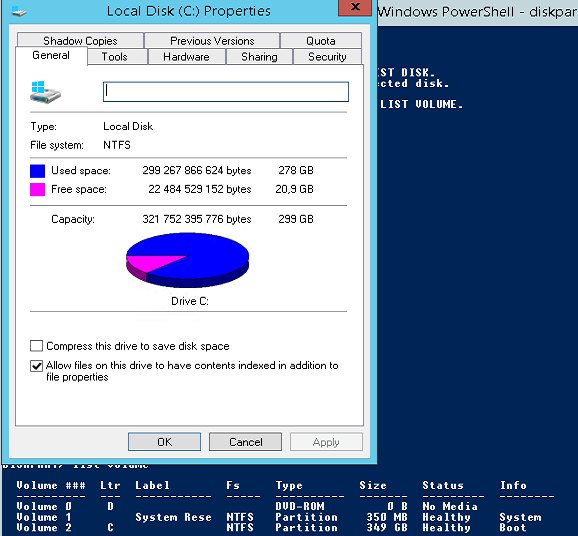Go to the Sharing tab
The width and height of the screenshot is (578, 536).
(x=259, y=57)
